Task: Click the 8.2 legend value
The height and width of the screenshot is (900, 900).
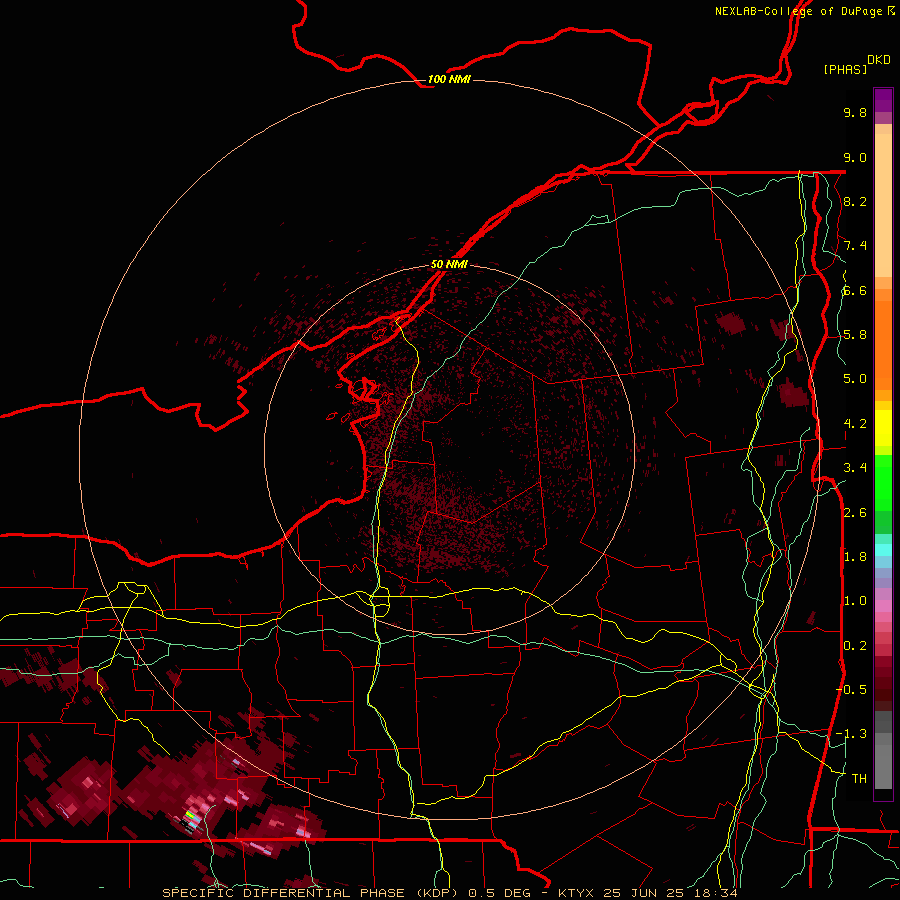Action: click(x=855, y=201)
